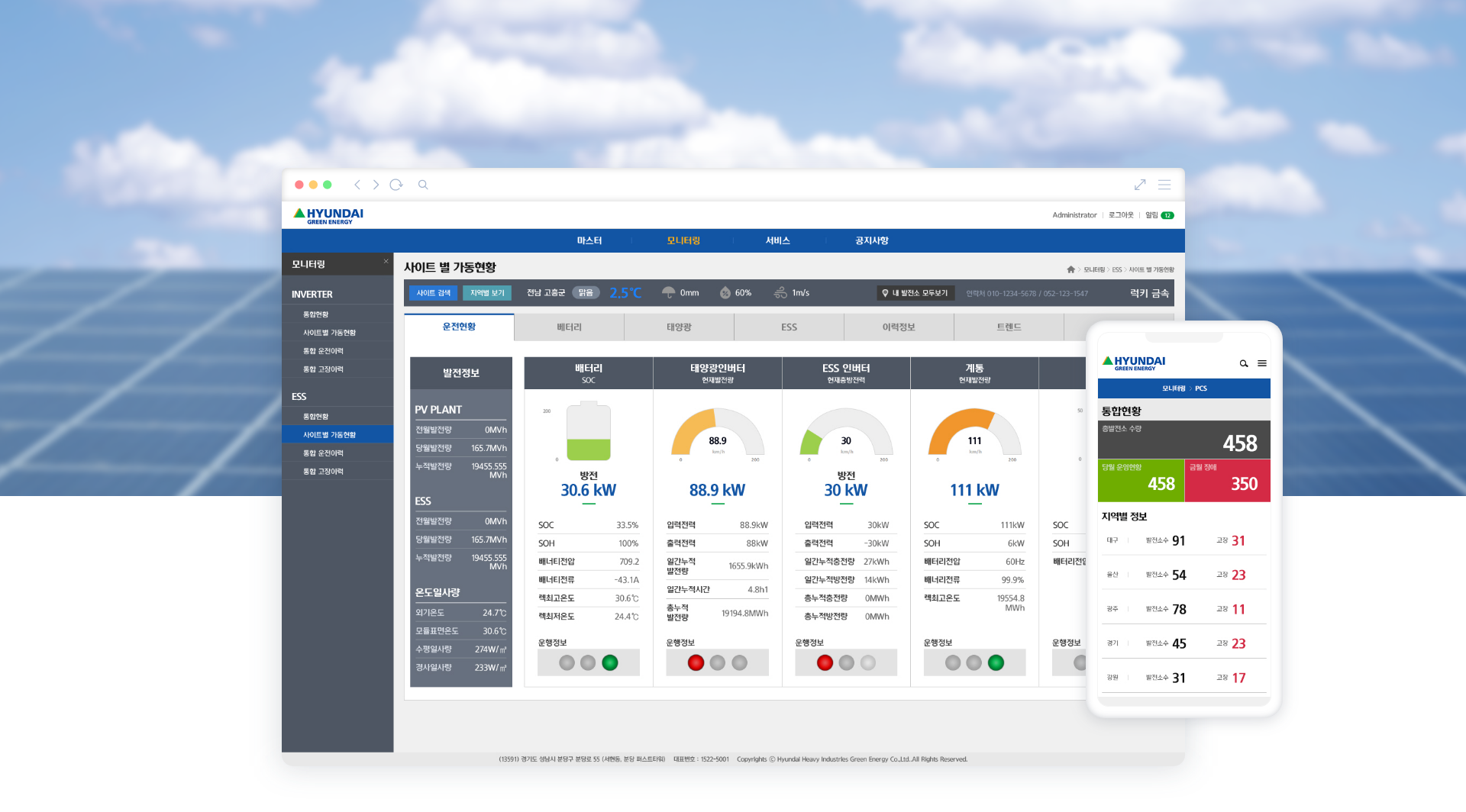
Task: Switch to the 태양광 tab
Action: (x=679, y=327)
